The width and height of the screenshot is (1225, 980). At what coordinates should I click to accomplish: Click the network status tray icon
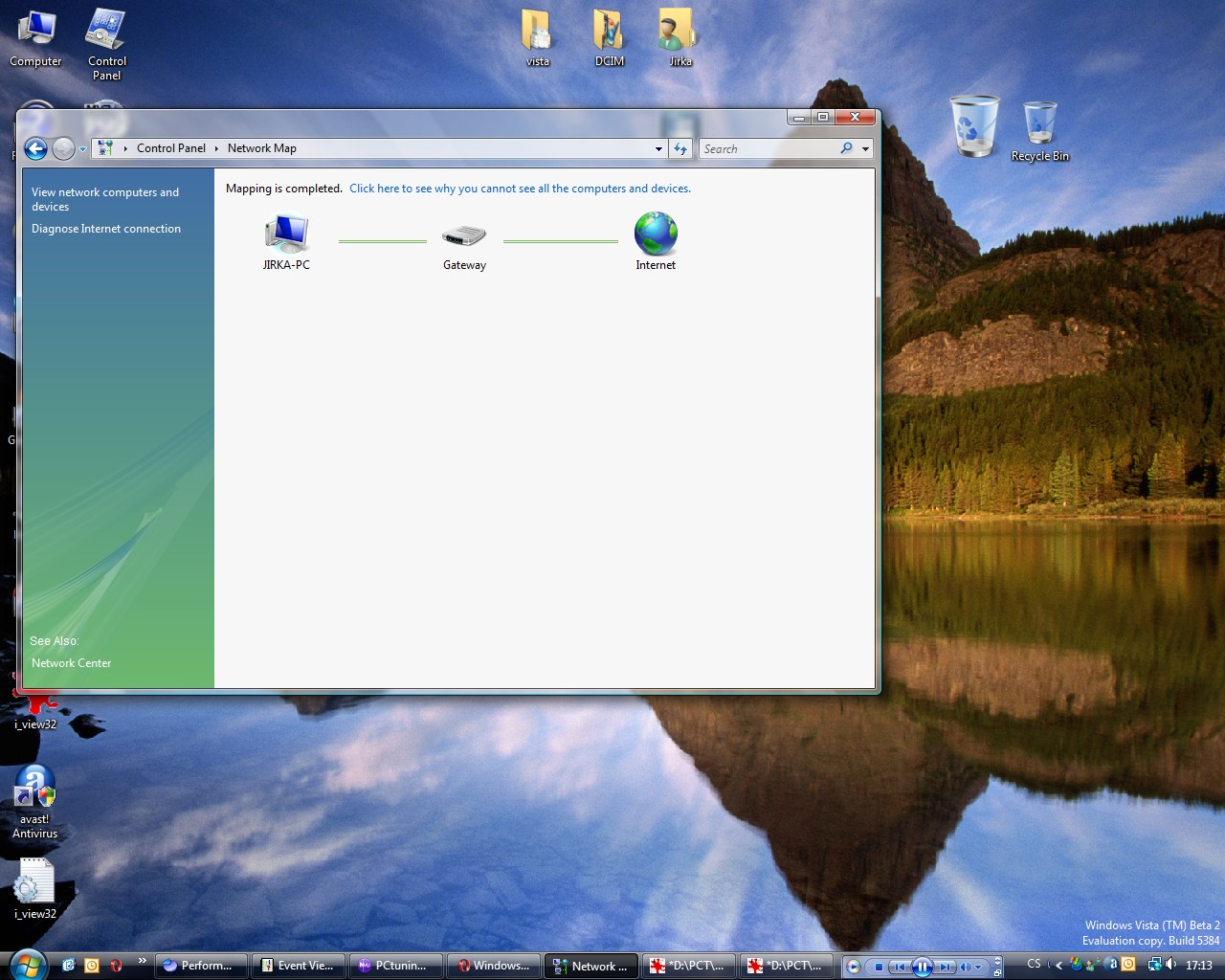[x=1154, y=965]
